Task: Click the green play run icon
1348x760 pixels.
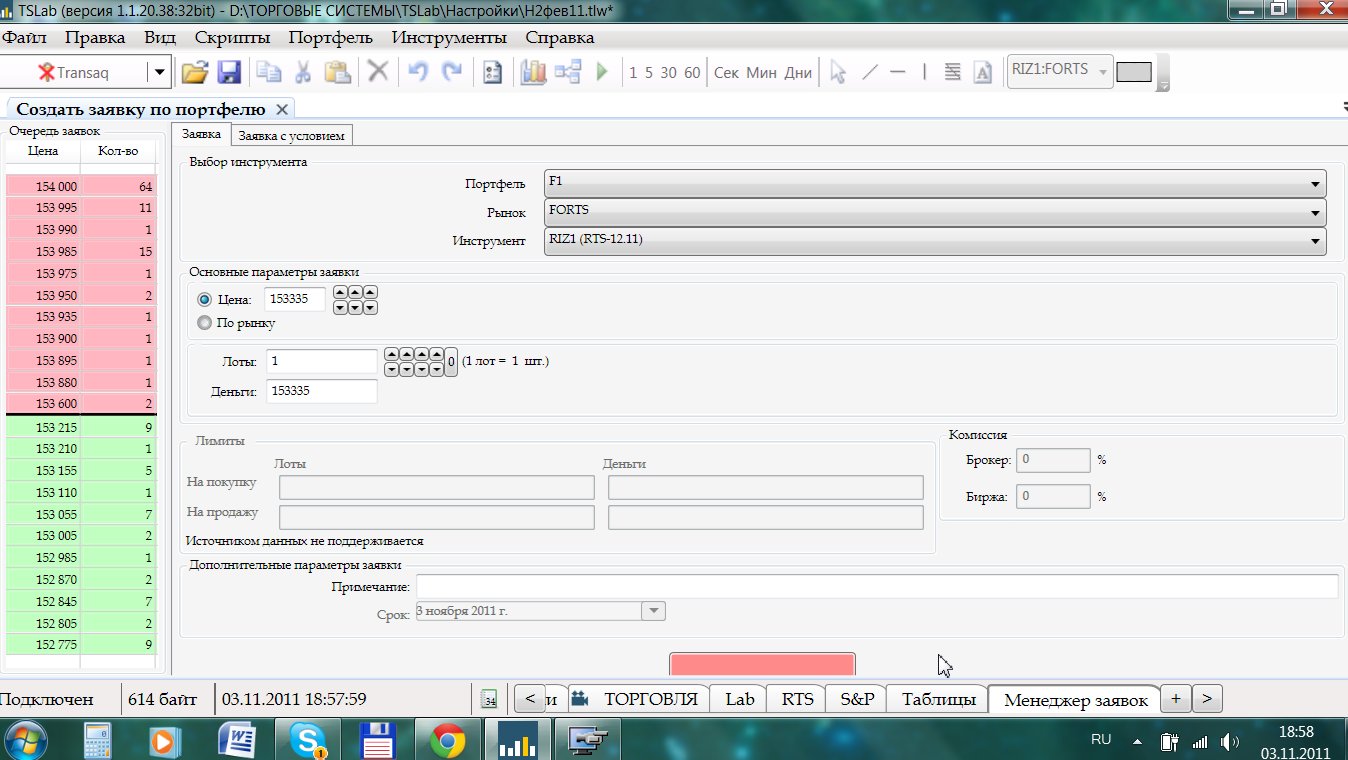Action: pos(602,72)
